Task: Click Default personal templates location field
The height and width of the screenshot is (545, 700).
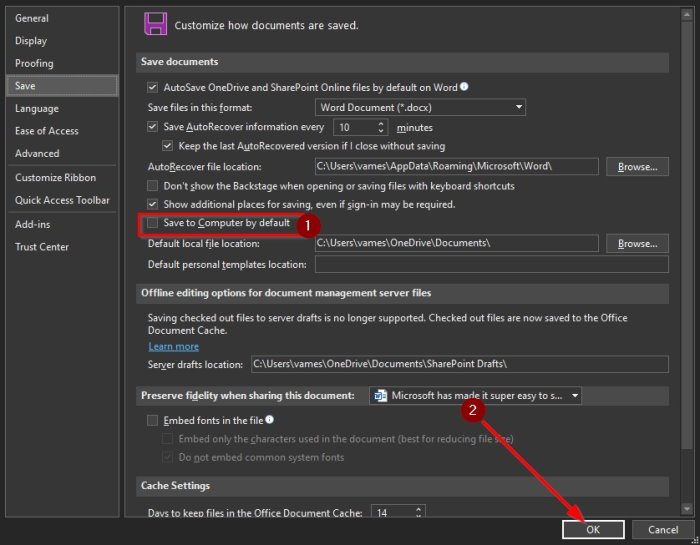Action: (x=492, y=264)
